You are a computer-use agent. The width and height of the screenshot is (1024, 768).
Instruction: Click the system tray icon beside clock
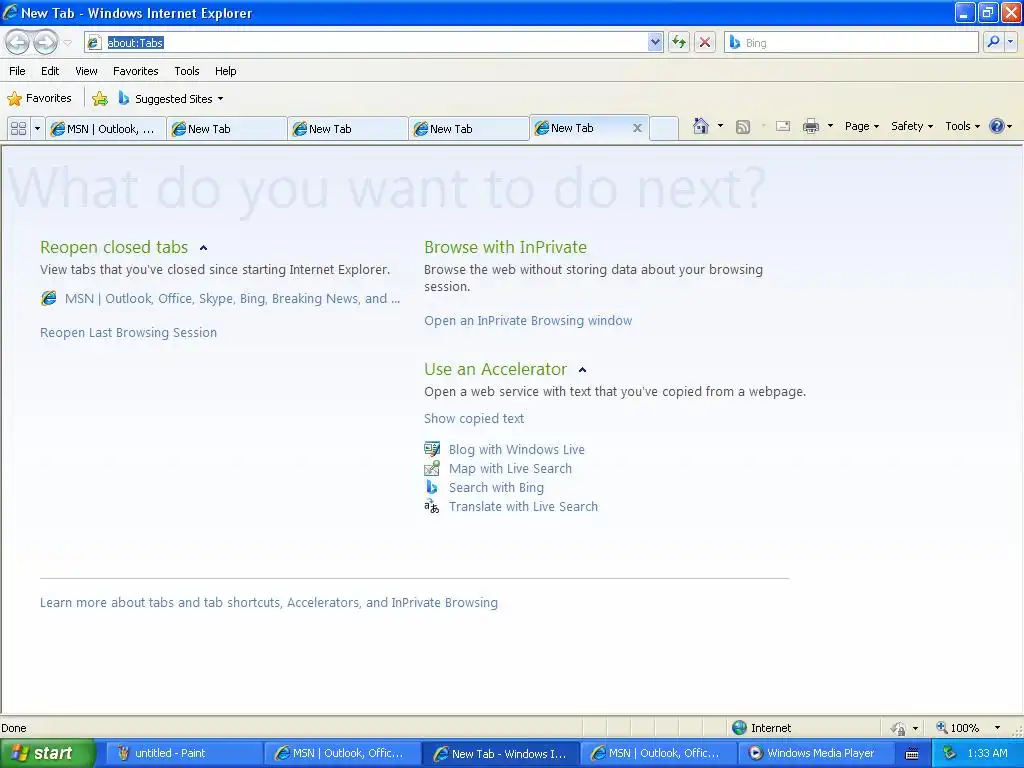click(949, 753)
